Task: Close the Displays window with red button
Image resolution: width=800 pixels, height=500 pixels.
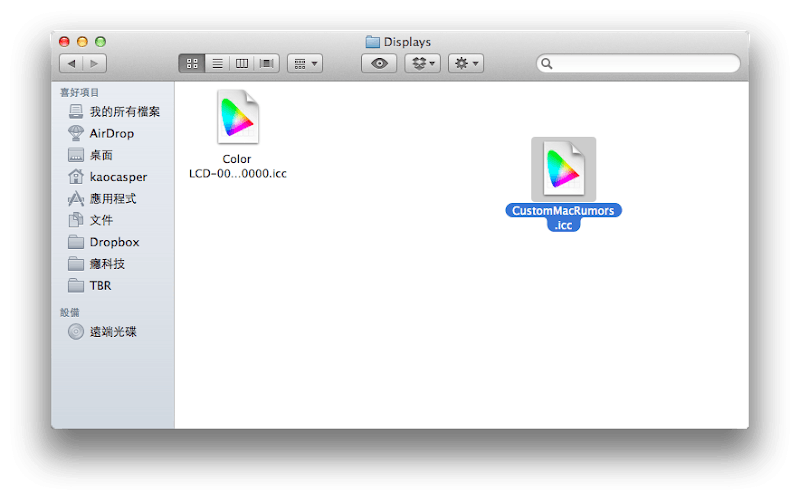Action: coord(64,42)
